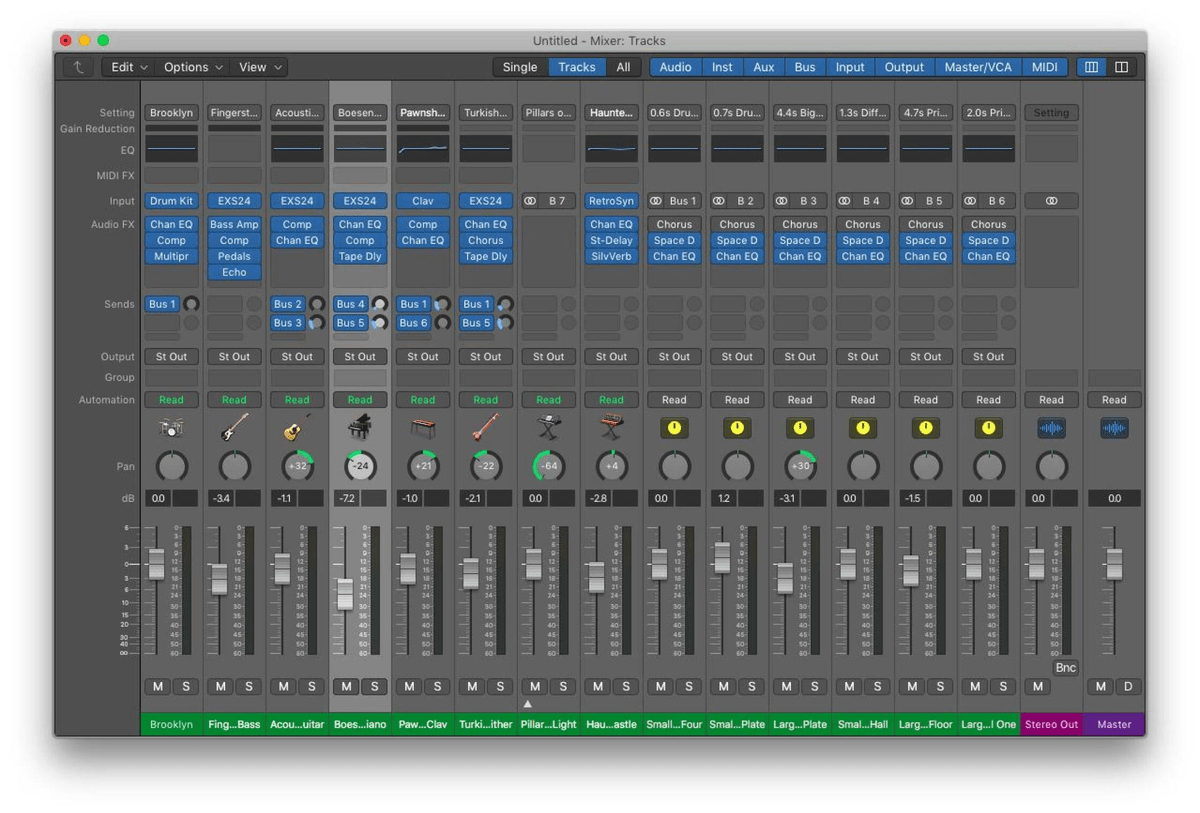
Task: Click the yellow aux icon on Larg...l One channel
Action: click(x=989, y=428)
